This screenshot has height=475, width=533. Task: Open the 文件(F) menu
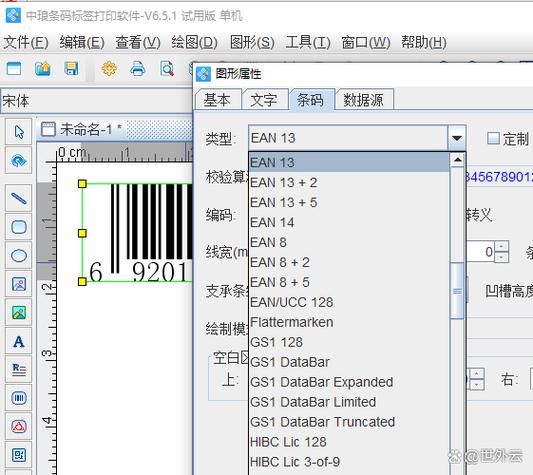(x=26, y=43)
